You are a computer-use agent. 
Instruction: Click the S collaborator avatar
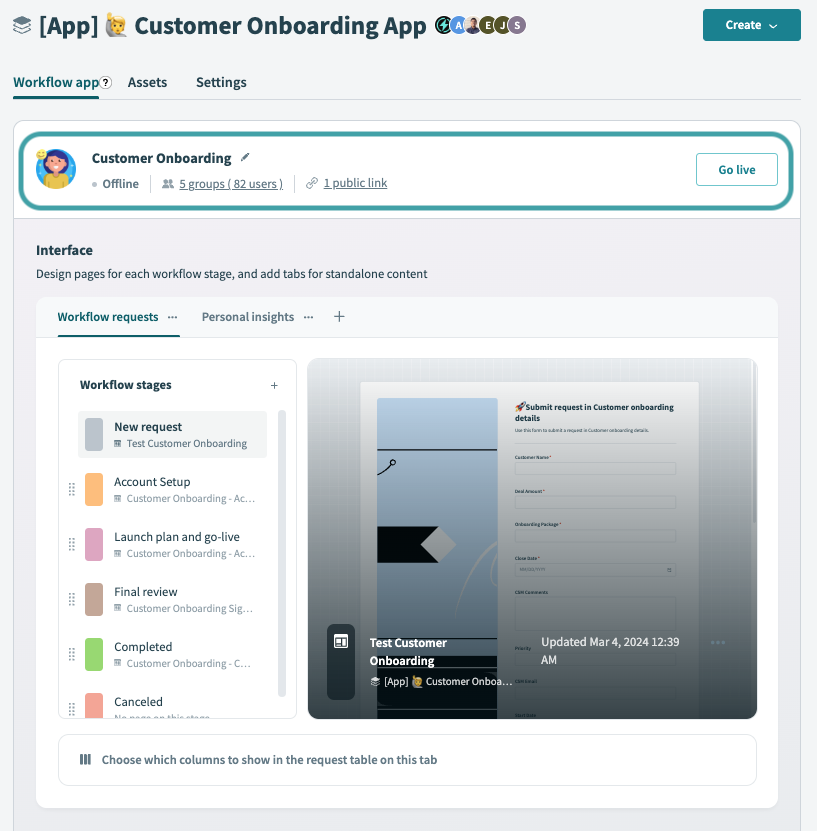517,25
